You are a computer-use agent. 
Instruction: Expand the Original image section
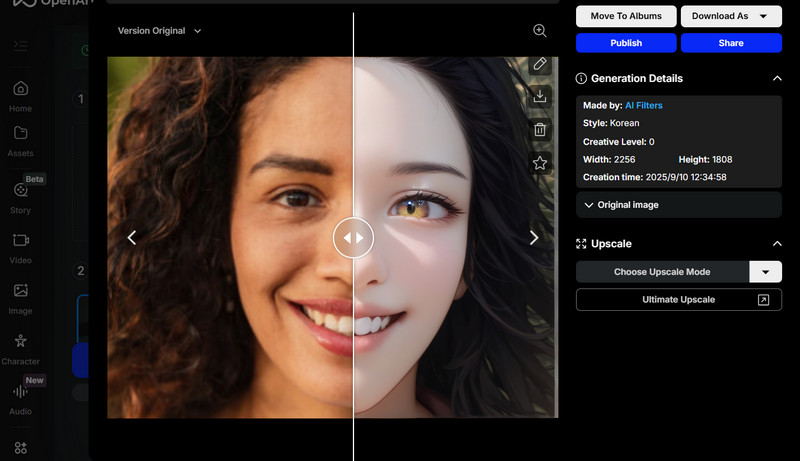coord(679,205)
